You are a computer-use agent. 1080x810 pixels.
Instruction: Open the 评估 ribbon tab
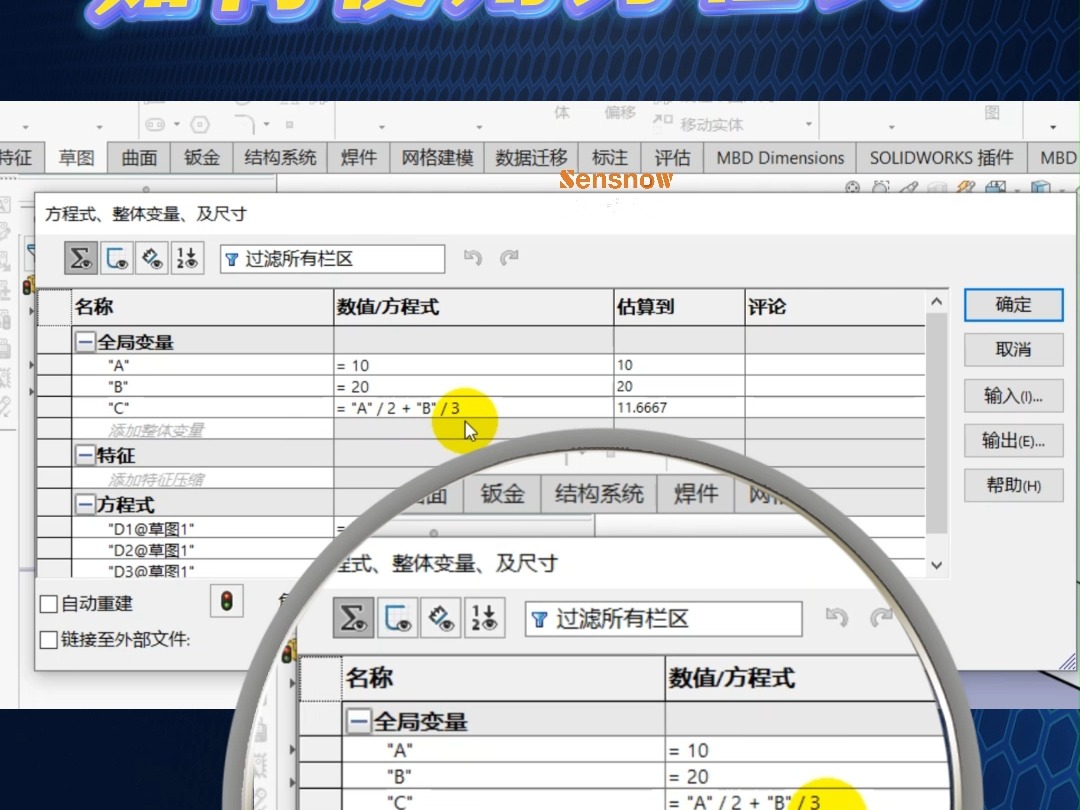(x=672, y=157)
